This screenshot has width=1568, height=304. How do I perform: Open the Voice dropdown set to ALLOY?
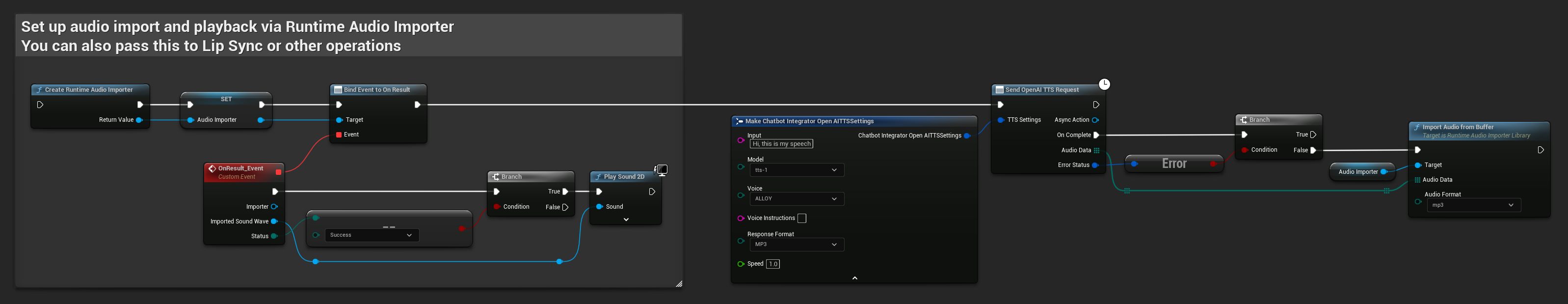coord(796,198)
